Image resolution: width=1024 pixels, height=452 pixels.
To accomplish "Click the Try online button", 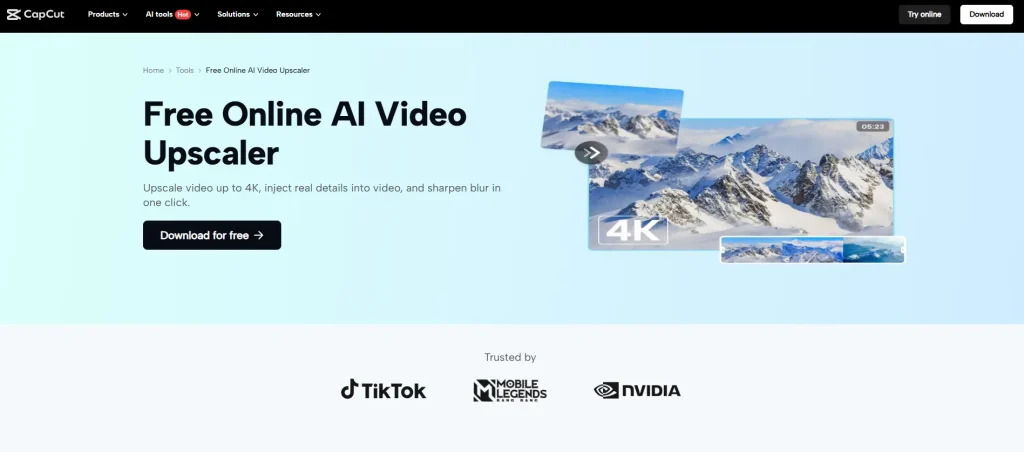I will [924, 14].
